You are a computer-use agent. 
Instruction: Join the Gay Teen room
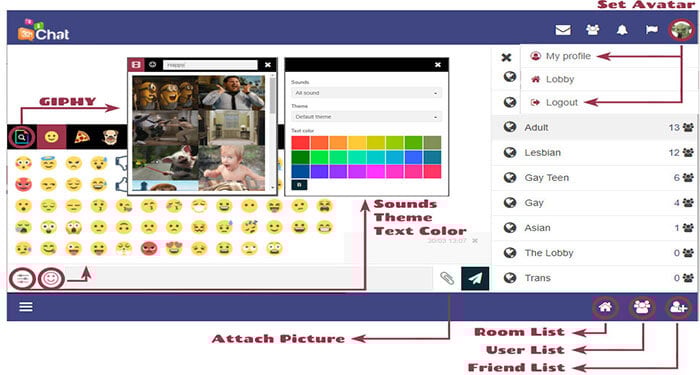tap(594, 178)
